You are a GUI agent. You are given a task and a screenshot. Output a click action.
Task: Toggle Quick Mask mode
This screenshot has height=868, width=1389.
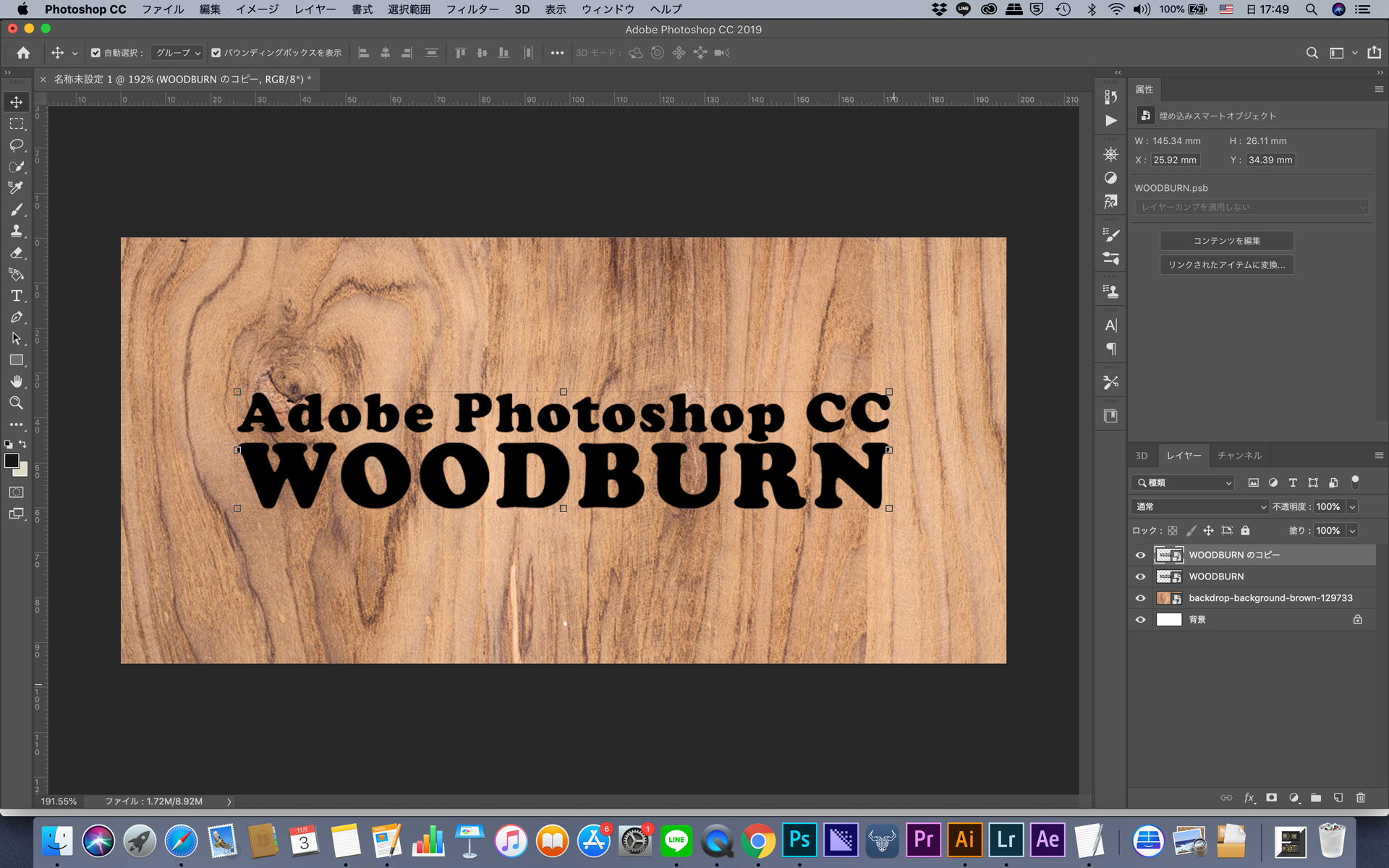click(16, 492)
